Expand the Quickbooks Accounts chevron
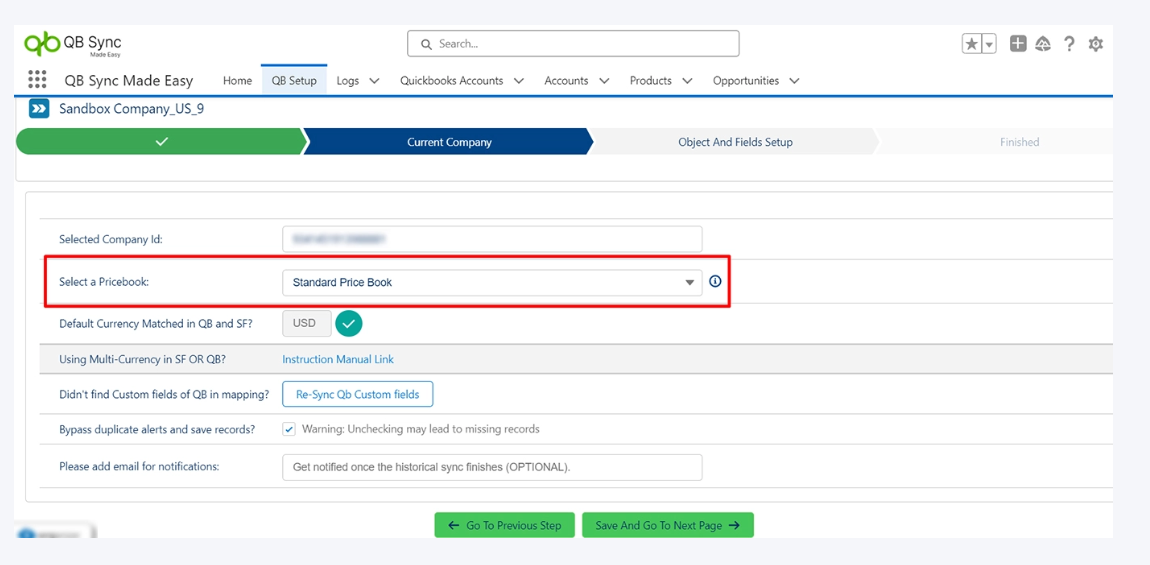This screenshot has height=565, width=1150. point(519,81)
